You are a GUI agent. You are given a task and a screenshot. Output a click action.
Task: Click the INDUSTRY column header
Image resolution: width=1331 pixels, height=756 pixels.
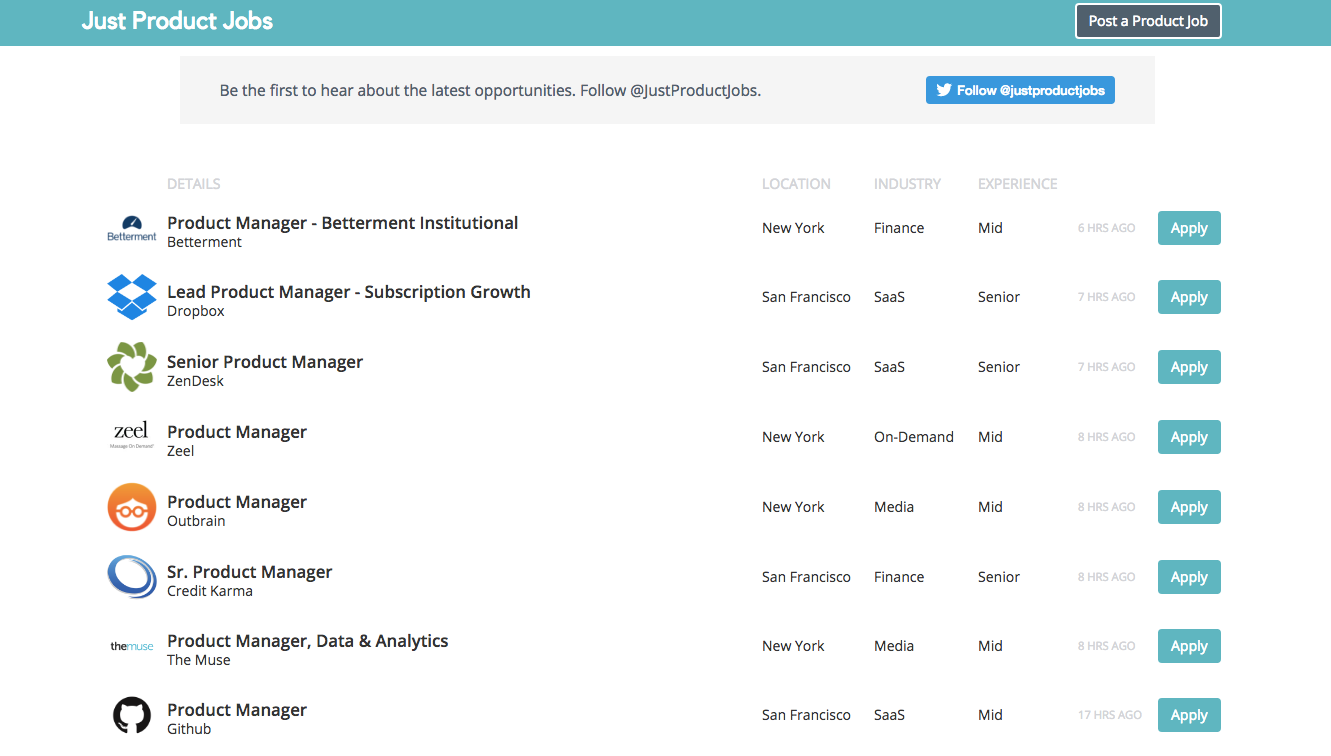click(x=907, y=184)
